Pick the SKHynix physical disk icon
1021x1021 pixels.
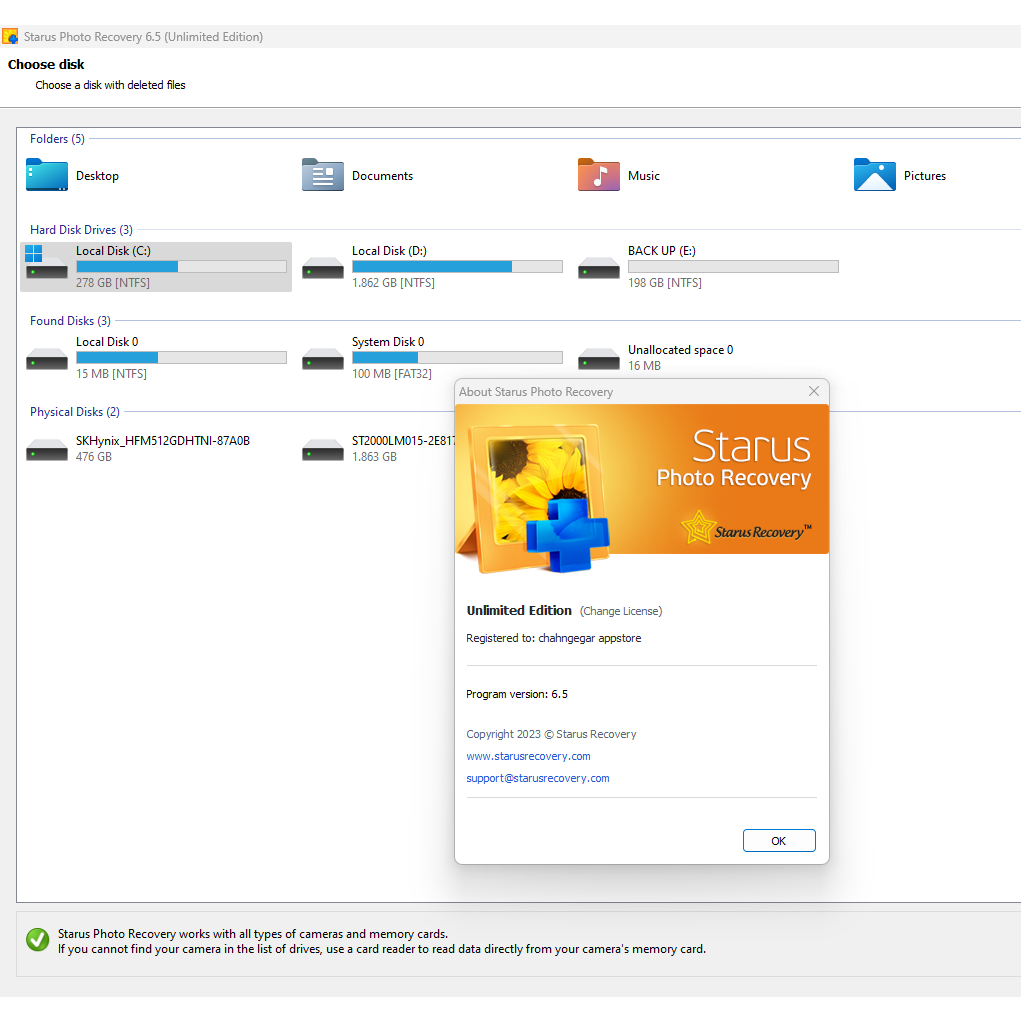coord(47,449)
